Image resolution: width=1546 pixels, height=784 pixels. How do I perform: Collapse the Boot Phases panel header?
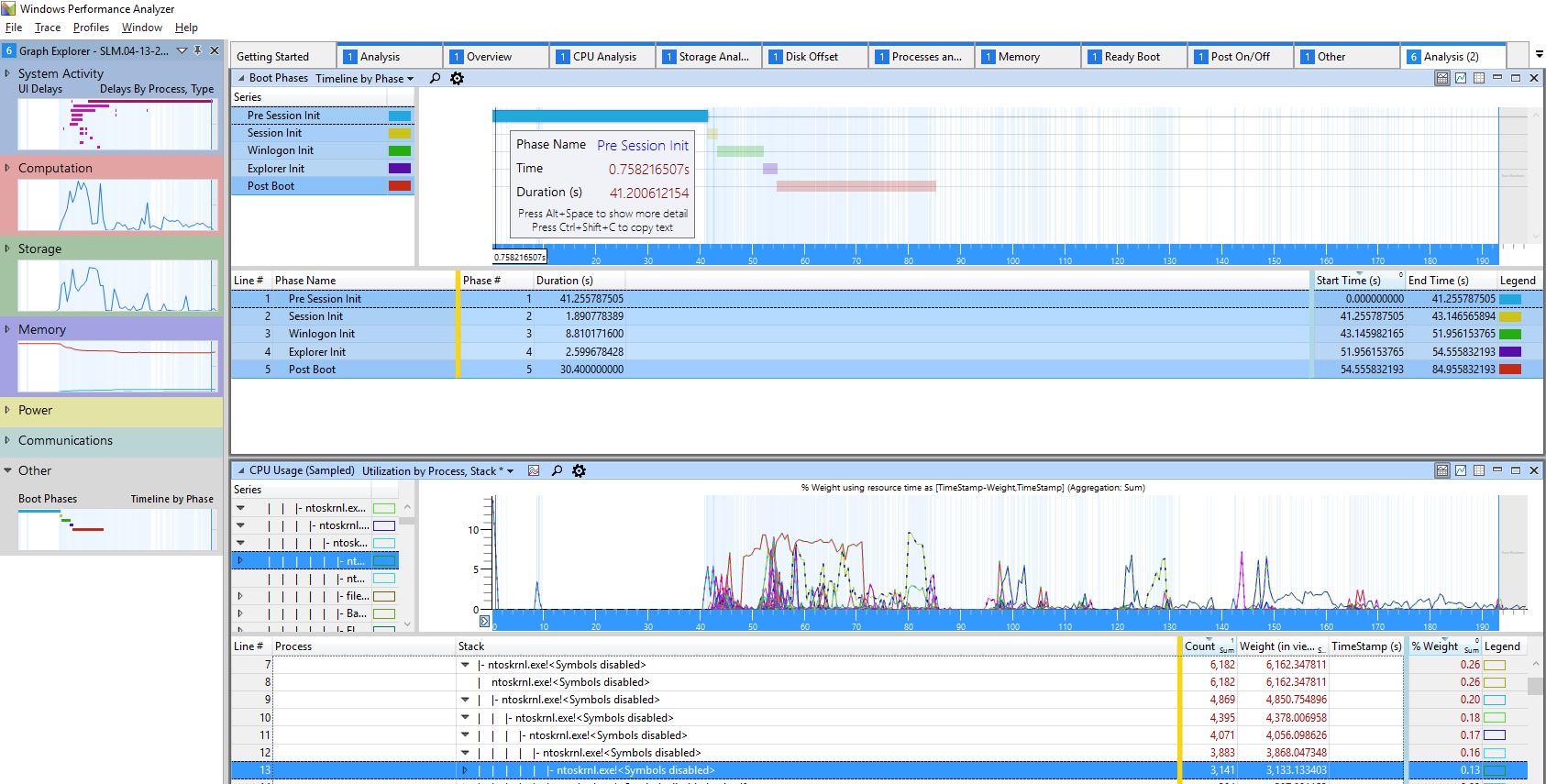(241, 79)
